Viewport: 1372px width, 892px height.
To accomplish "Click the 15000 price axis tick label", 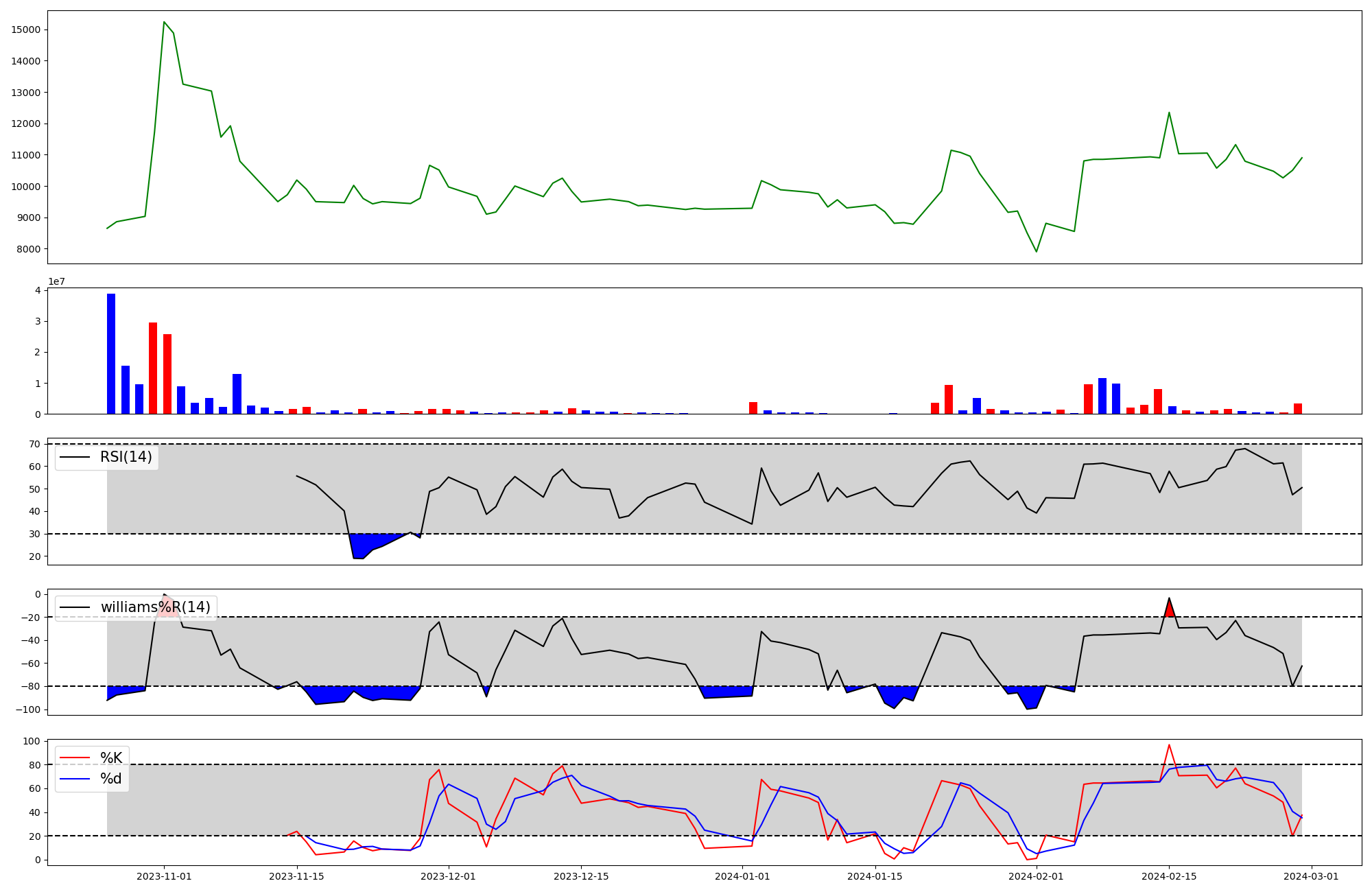I will (26, 30).
